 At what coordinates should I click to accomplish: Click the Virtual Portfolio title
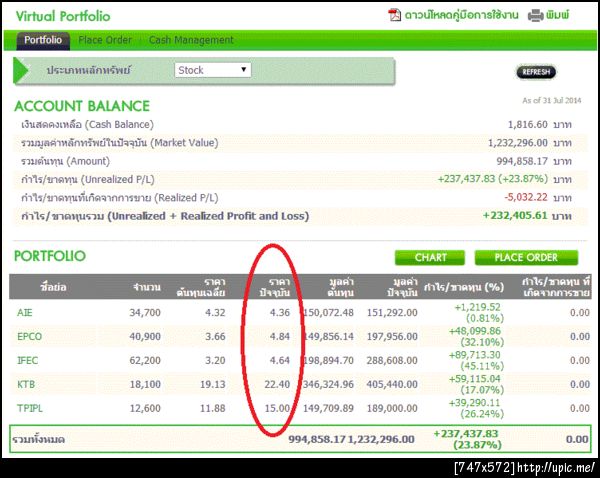click(63, 16)
